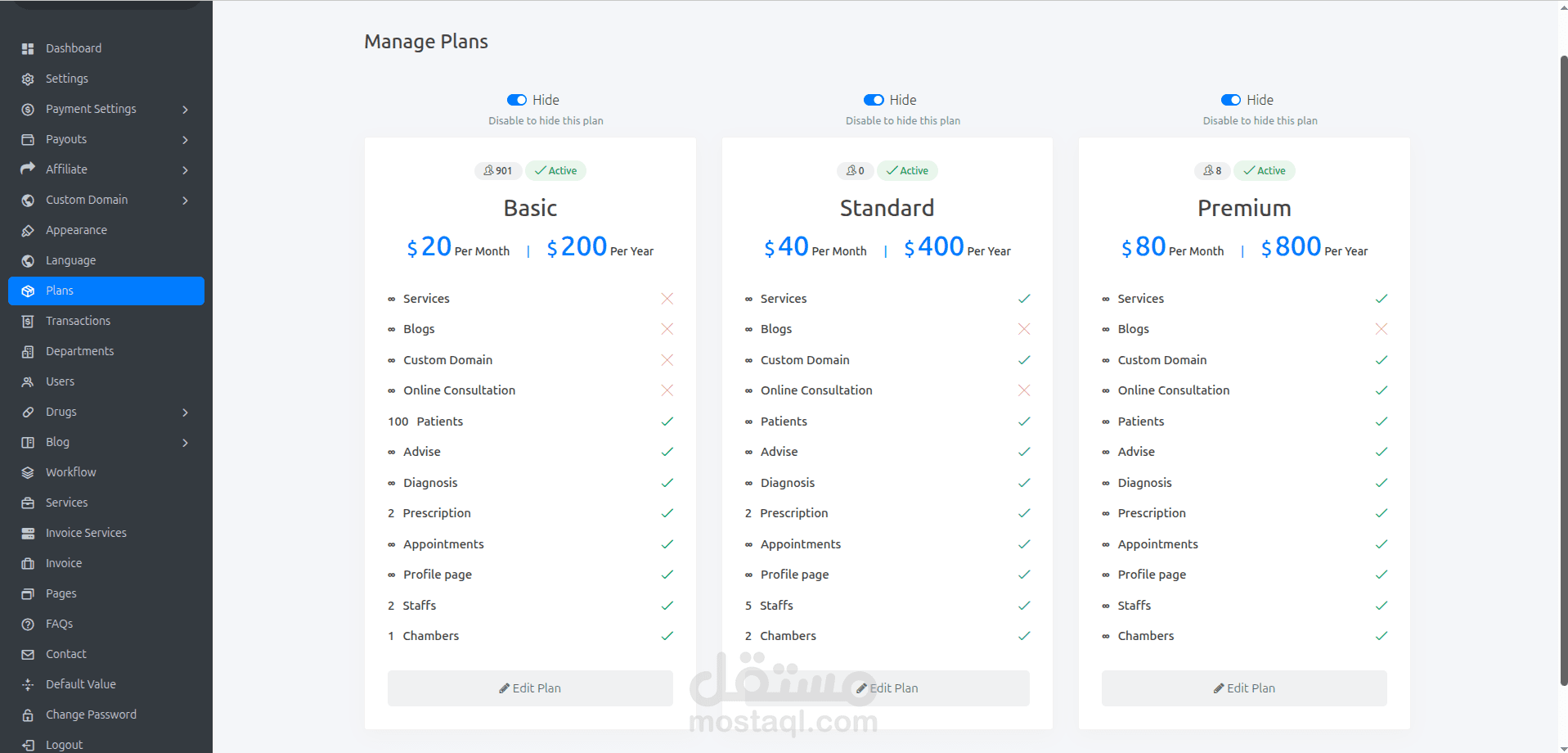Click the Logout icon in sidebar
This screenshot has height=753, width=1568.
coord(28,745)
